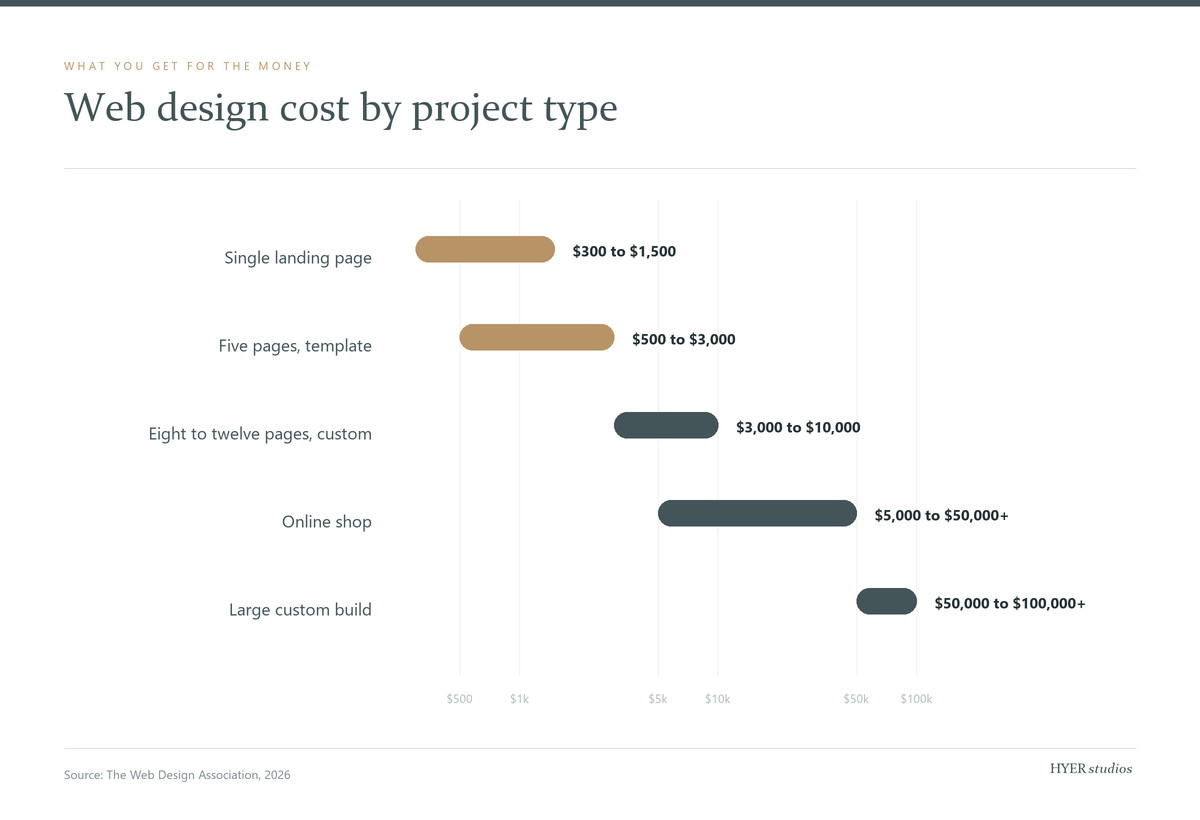The height and width of the screenshot is (820, 1200).
Task: Select the 'Eight to twelve pages, custom' label
Action: (260, 434)
